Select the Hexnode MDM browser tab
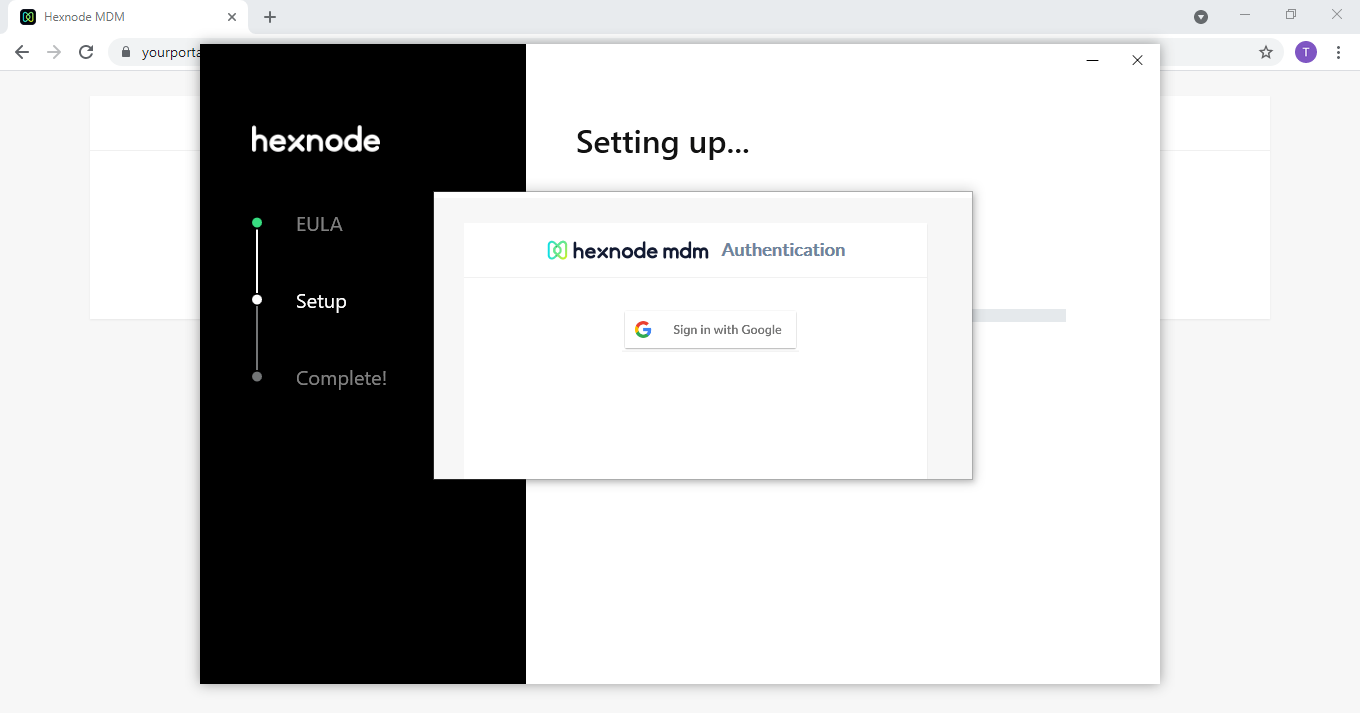Image resolution: width=1360 pixels, height=713 pixels. click(130, 17)
